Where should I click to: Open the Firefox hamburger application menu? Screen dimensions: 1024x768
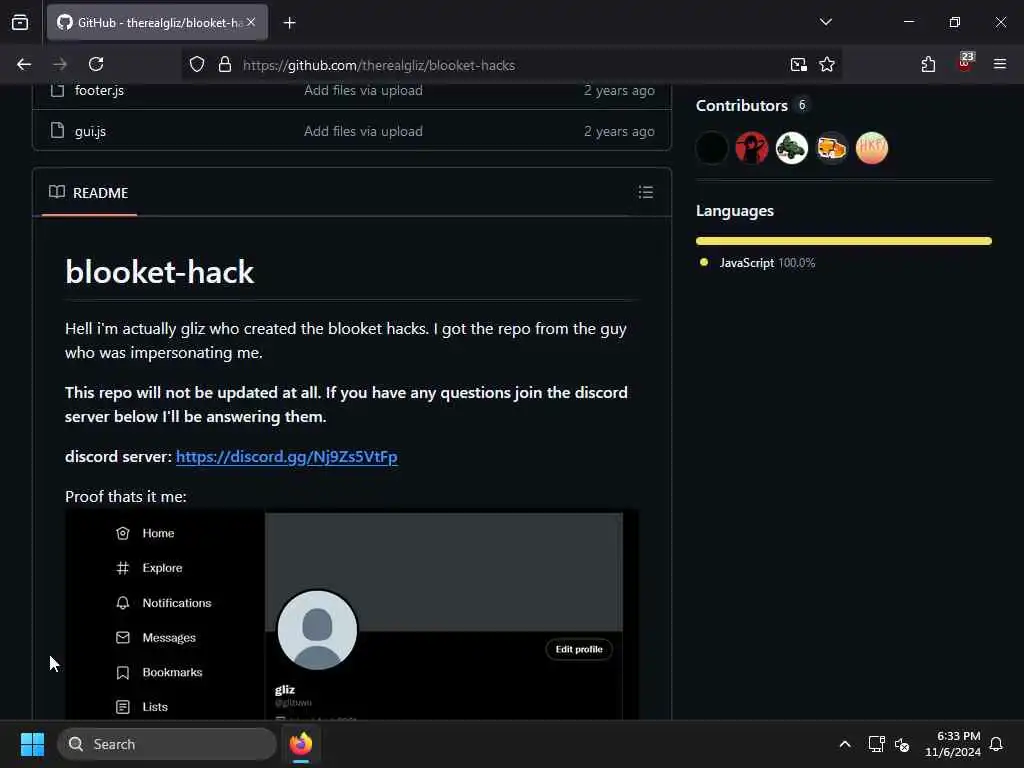tap(999, 64)
